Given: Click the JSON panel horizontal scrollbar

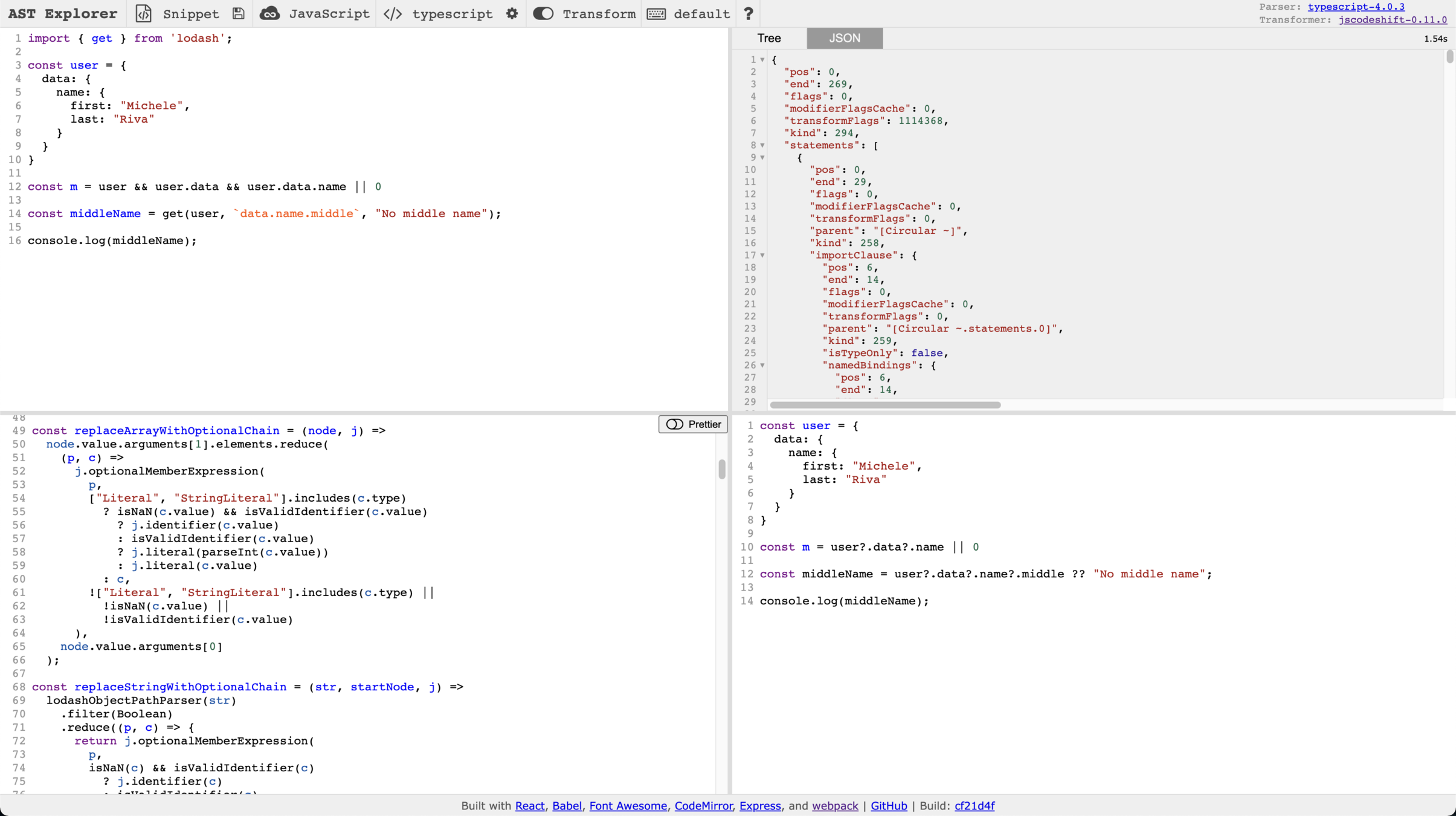Looking at the screenshot, I should point(885,405).
